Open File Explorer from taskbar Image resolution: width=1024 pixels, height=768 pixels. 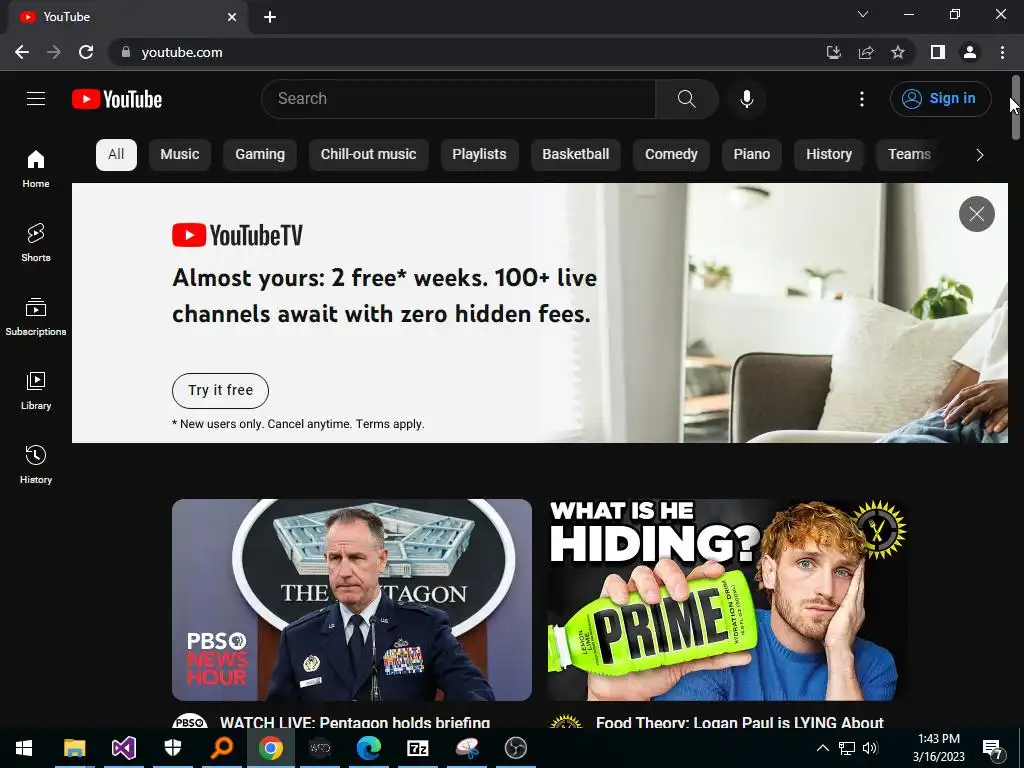(x=74, y=748)
